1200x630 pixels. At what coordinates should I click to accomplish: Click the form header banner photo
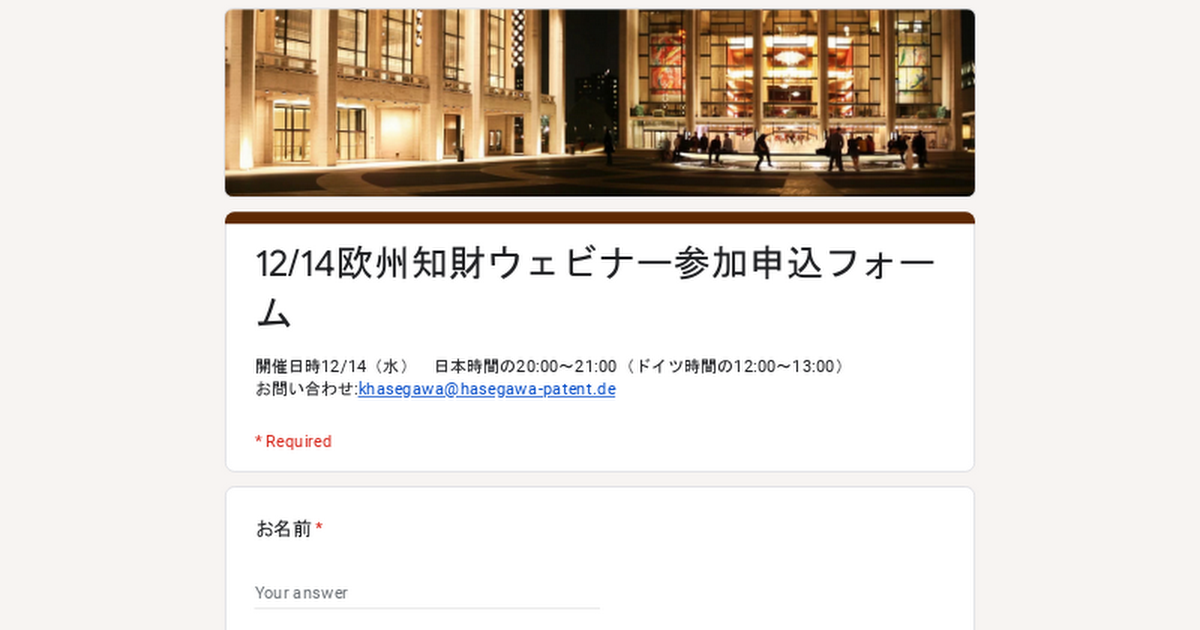(x=600, y=103)
